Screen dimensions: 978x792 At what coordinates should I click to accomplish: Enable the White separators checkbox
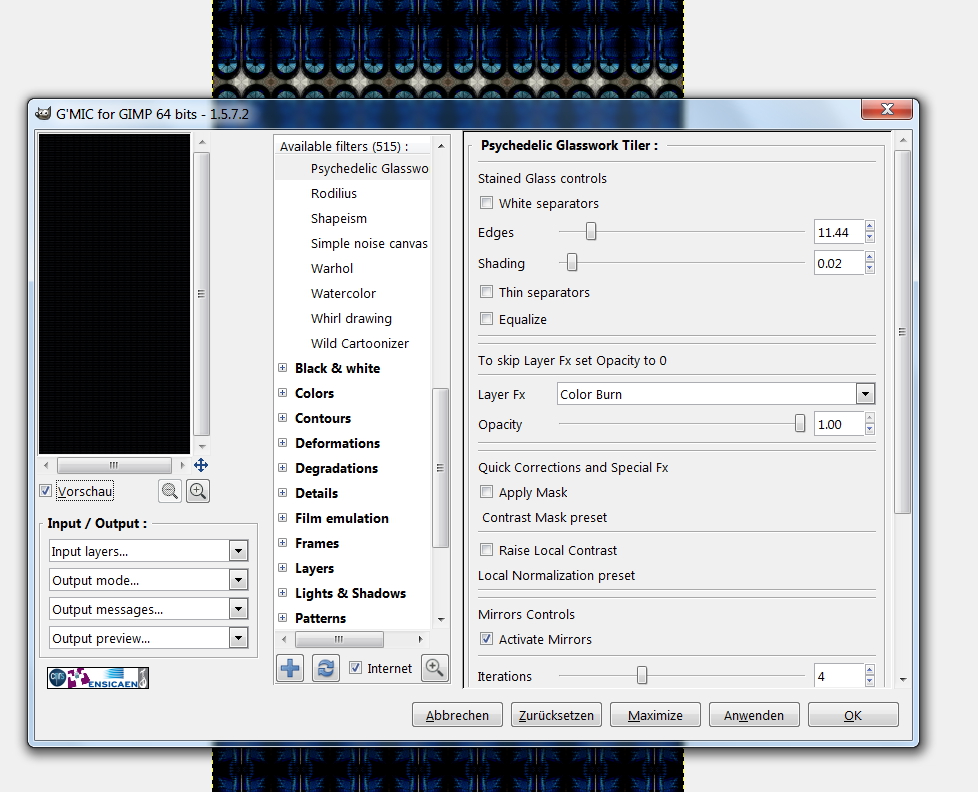(487, 203)
